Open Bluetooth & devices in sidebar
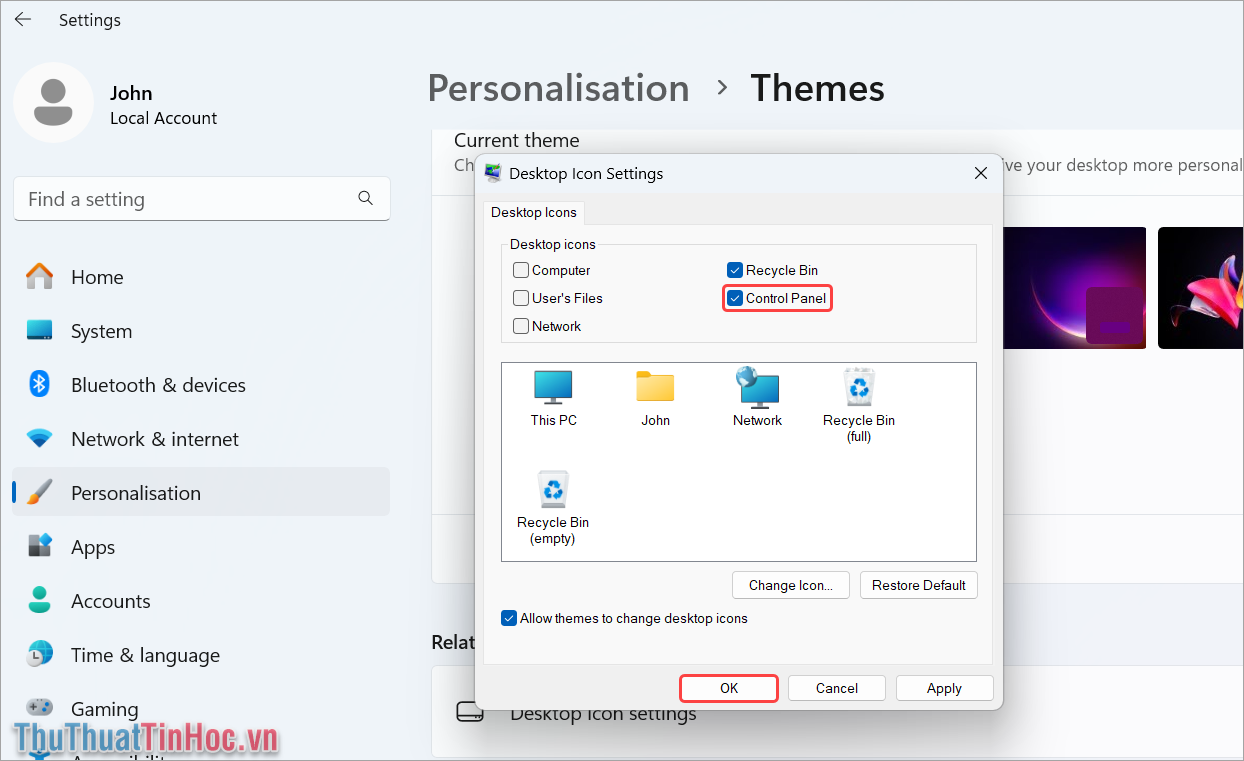This screenshot has width=1244, height=761. 158,385
